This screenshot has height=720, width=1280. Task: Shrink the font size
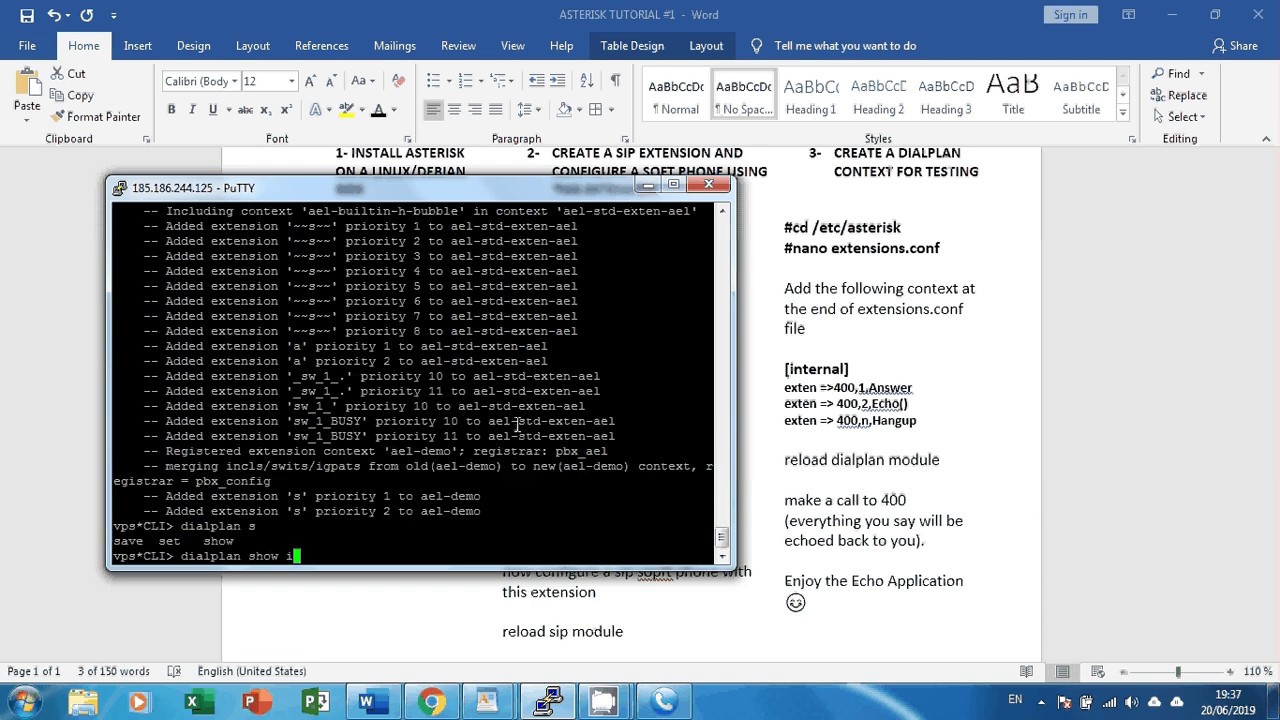point(331,81)
